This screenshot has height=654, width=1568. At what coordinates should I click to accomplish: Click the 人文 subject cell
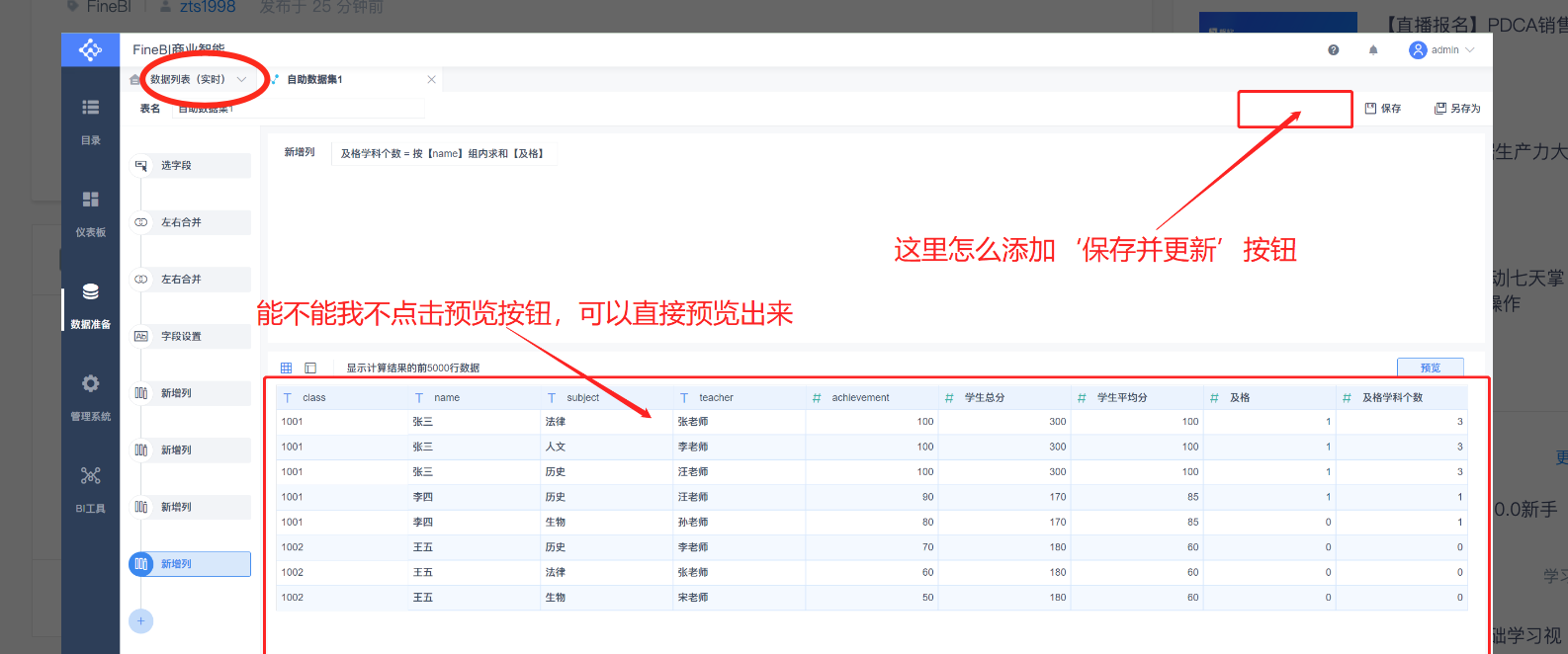point(607,447)
